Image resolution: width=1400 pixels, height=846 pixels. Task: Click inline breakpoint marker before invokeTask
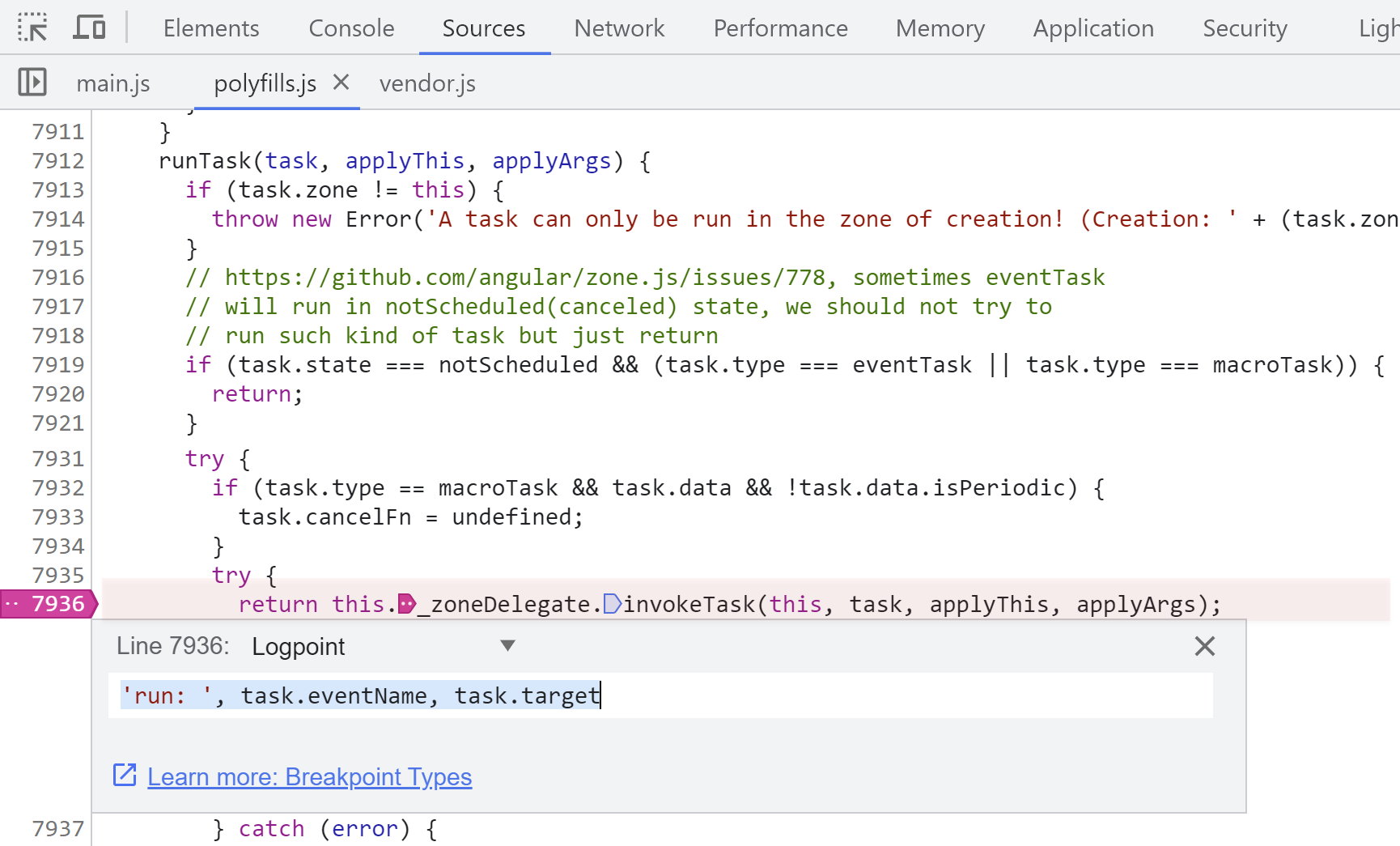pos(612,604)
